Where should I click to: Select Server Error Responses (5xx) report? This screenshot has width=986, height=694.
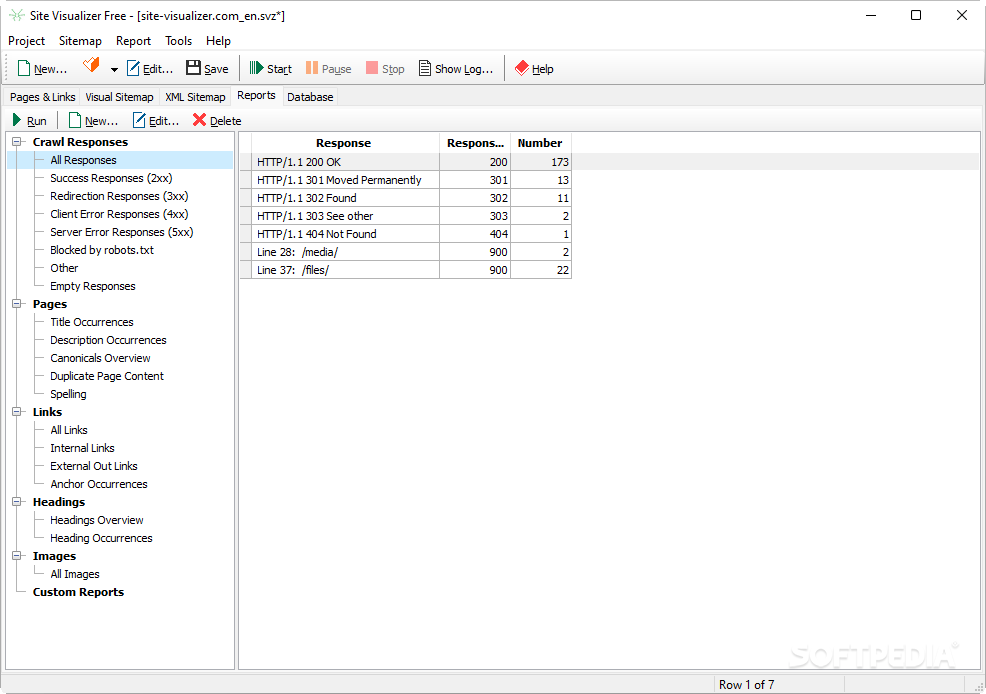(x=121, y=233)
